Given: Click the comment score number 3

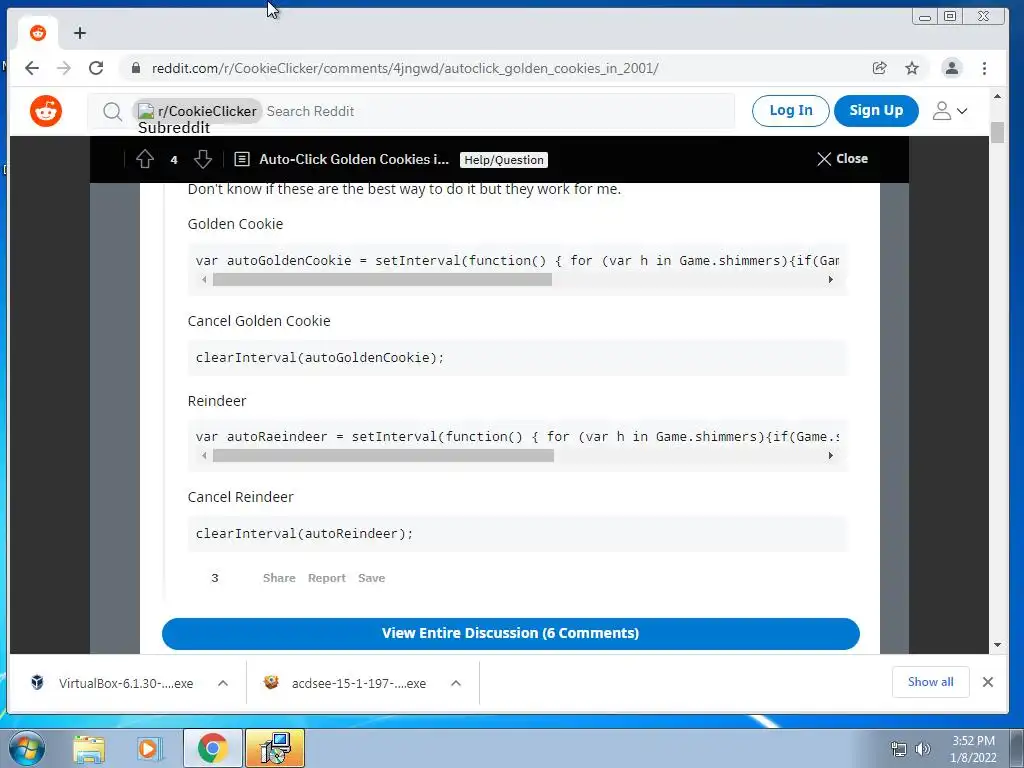Looking at the screenshot, I should coord(215,578).
